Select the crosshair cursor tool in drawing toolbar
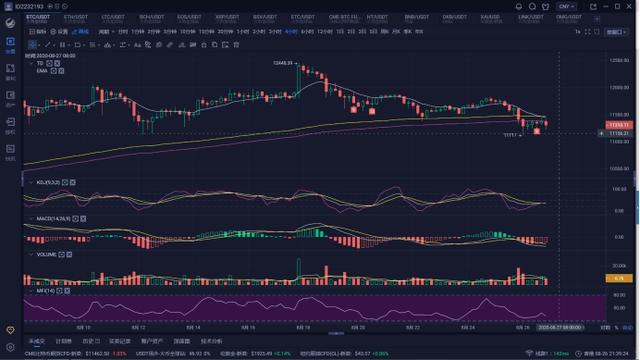The width and height of the screenshot is (640, 360). pos(32,45)
